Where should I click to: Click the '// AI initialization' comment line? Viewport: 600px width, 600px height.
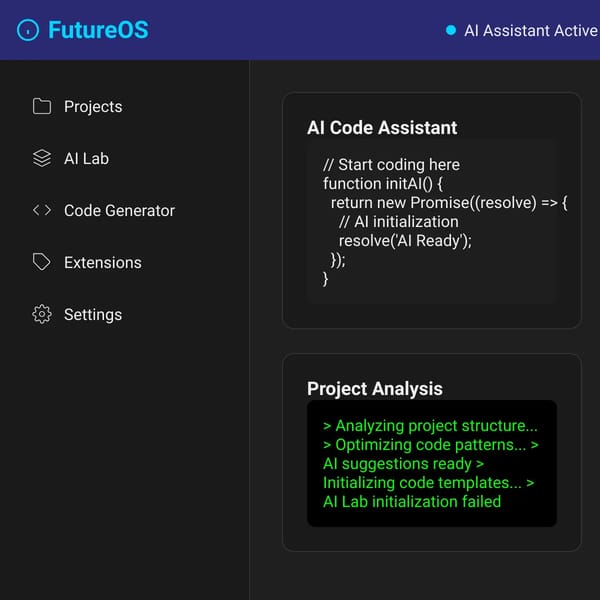tap(399, 222)
